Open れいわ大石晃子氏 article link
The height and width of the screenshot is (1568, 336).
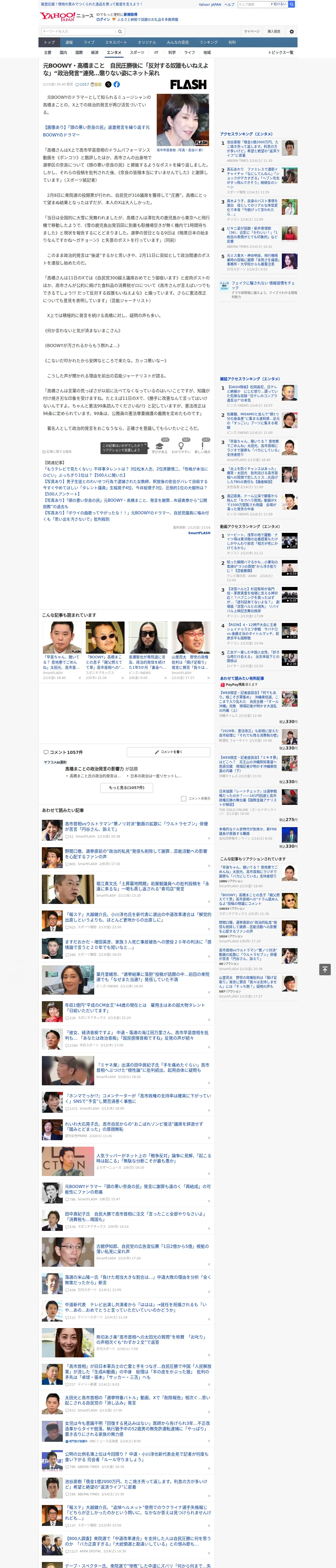coord(134,1127)
